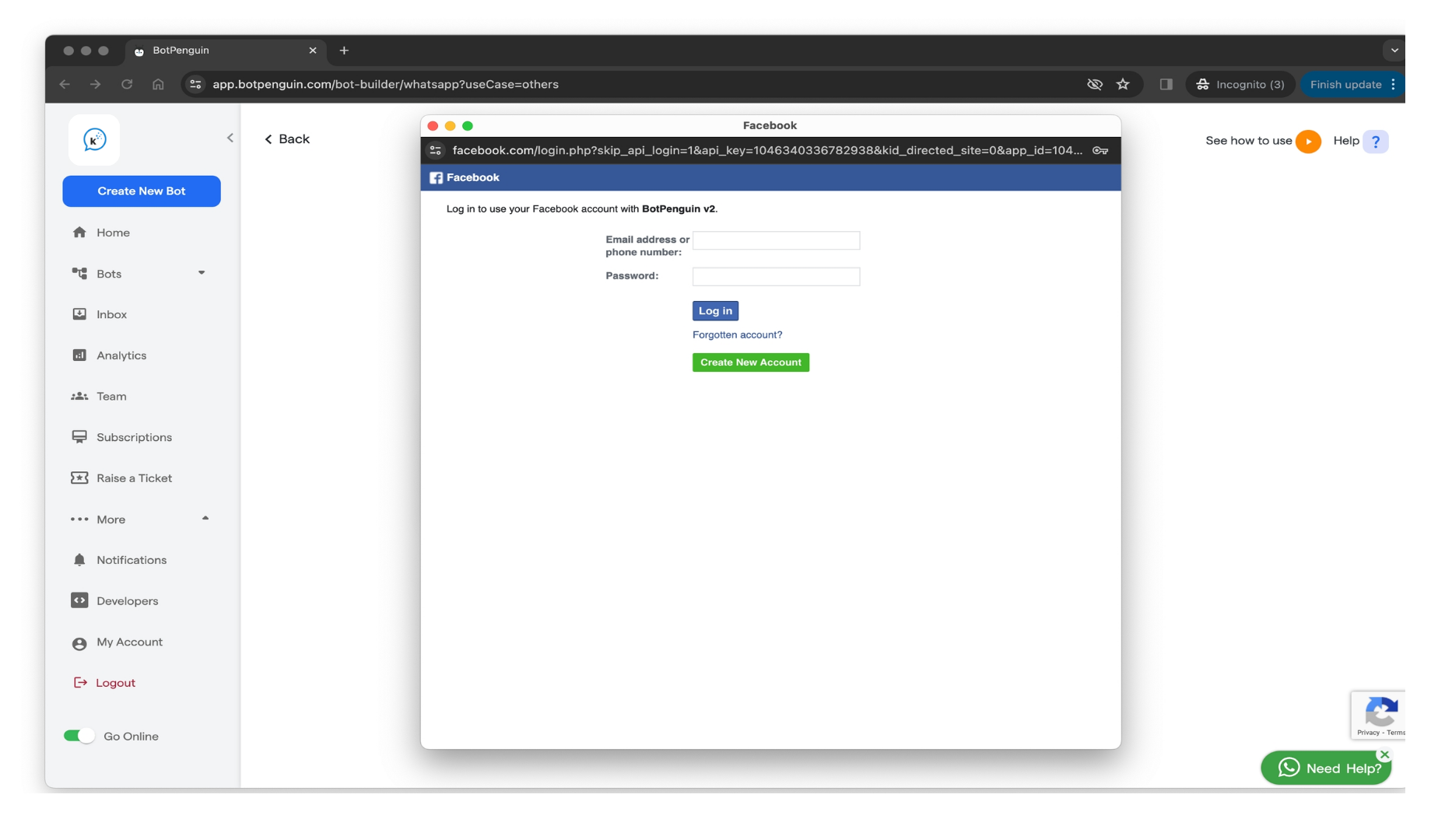The width and height of the screenshot is (1452, 840).
Task: Select the BotPenguin browser tab
Action: (x=226, y=51)
